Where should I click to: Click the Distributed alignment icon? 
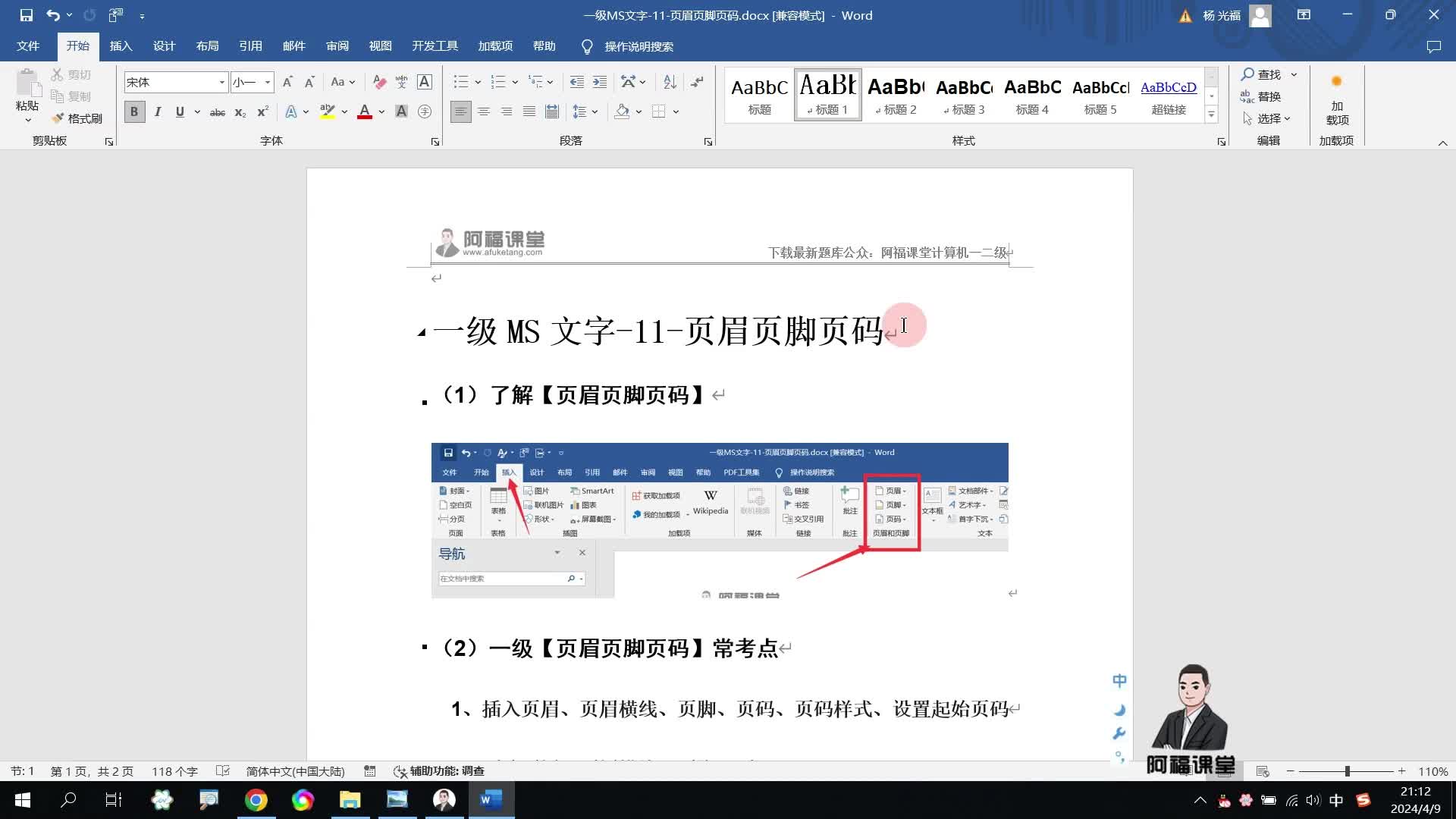coord(552,111)
